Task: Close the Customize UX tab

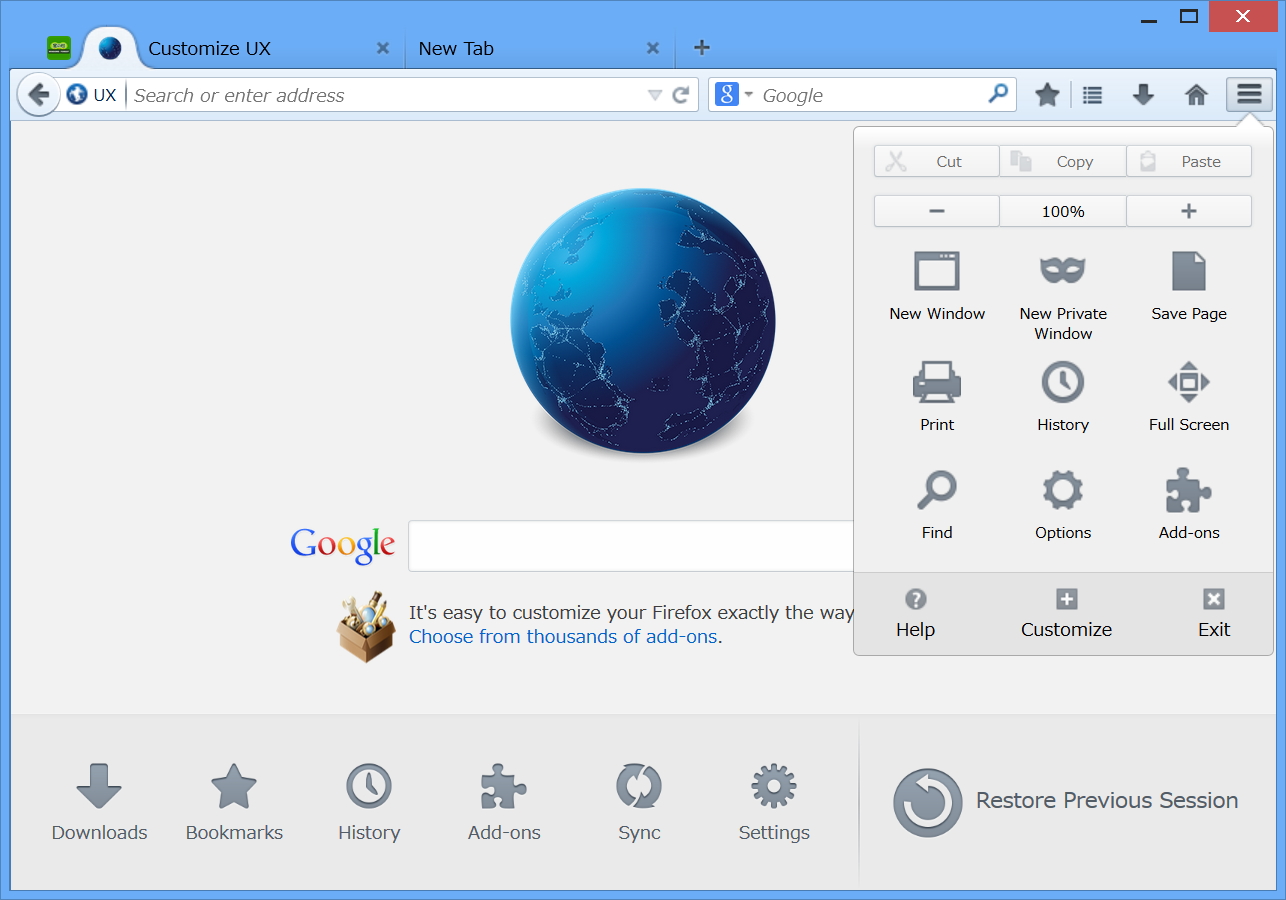Action: tap(383, 48)
